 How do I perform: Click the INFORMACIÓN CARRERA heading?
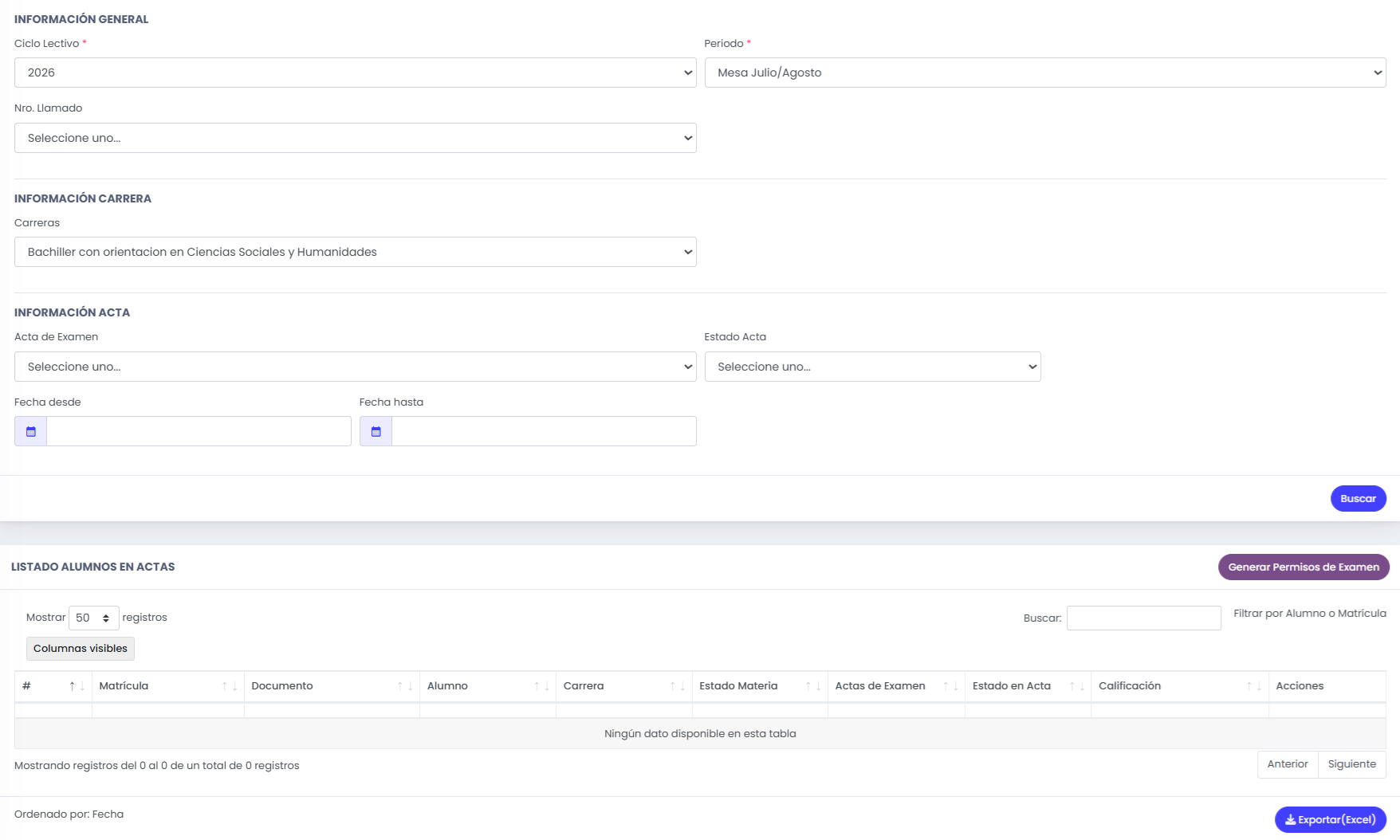pyautogui.click(x=83, y=198)
